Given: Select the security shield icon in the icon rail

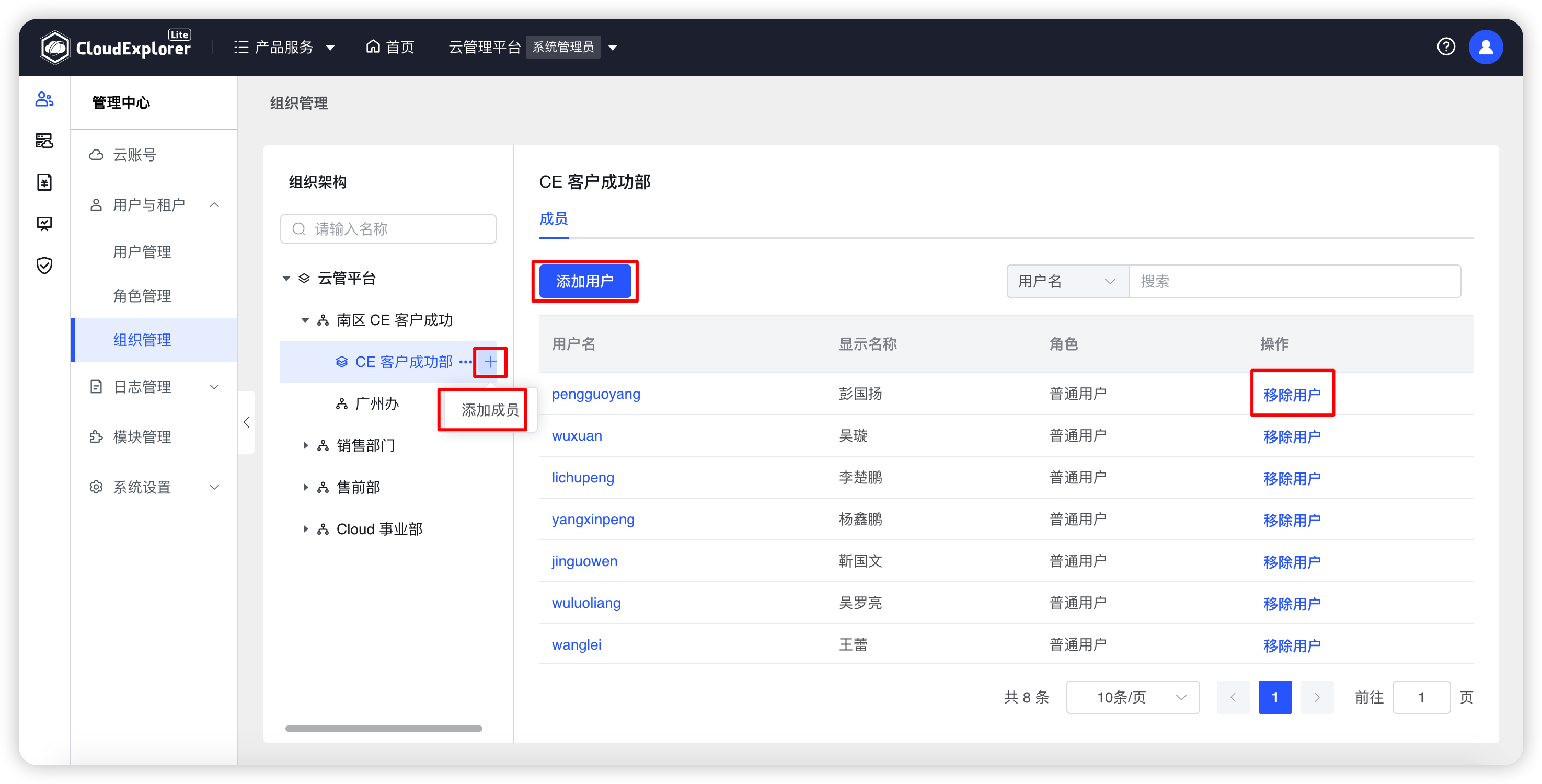Looking at the screenshot, I should point(44,265).
